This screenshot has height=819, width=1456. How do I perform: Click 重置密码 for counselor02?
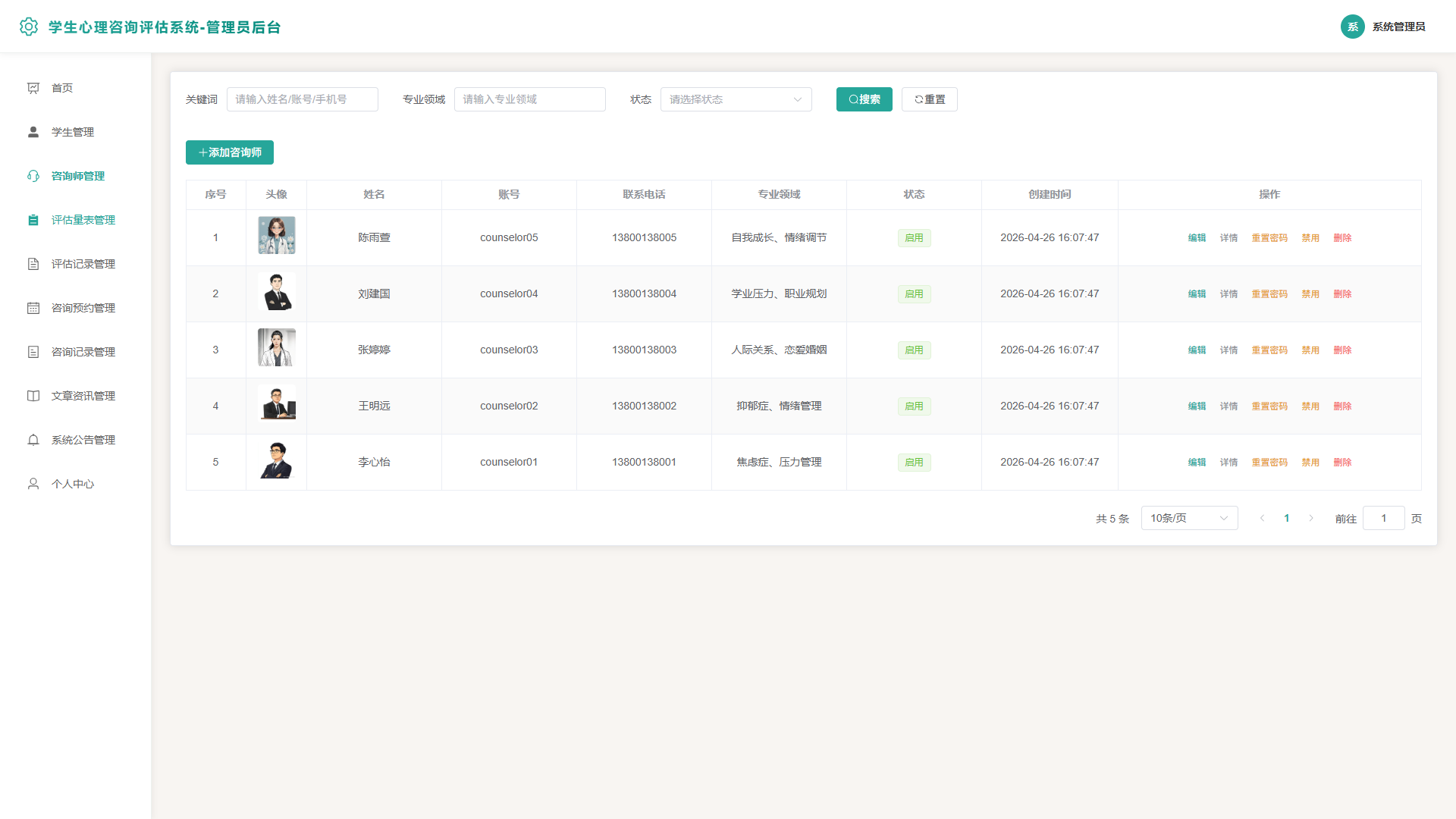(1269, 406)
